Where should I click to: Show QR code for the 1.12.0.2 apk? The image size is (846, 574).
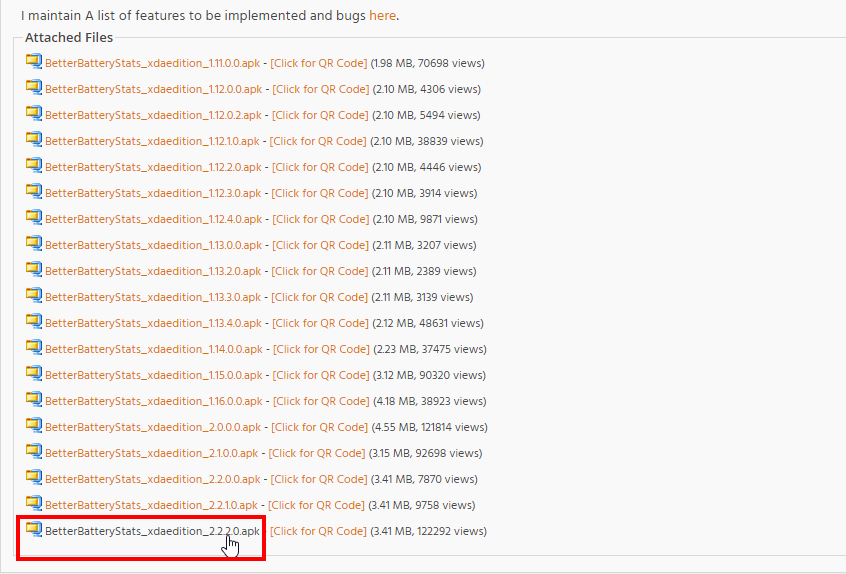pos(320,115)
